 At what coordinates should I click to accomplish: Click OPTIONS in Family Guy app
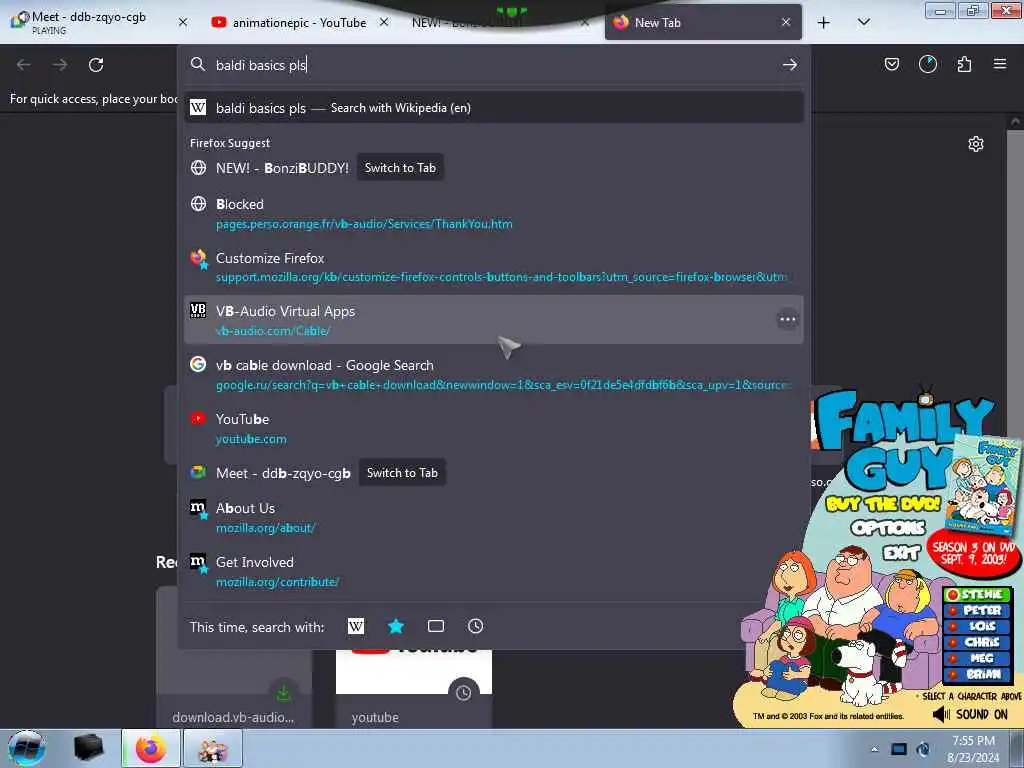pyautogui.click(x=888, y=528)
